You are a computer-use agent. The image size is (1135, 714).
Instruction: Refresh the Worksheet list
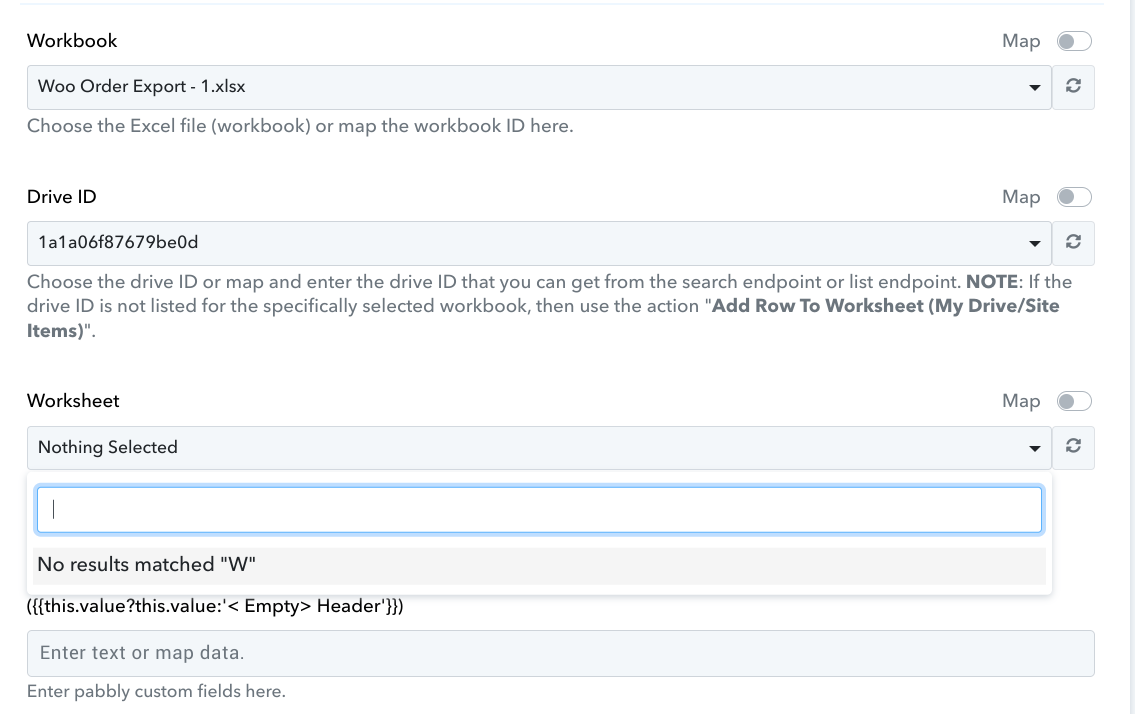[x=1073, y=447]
